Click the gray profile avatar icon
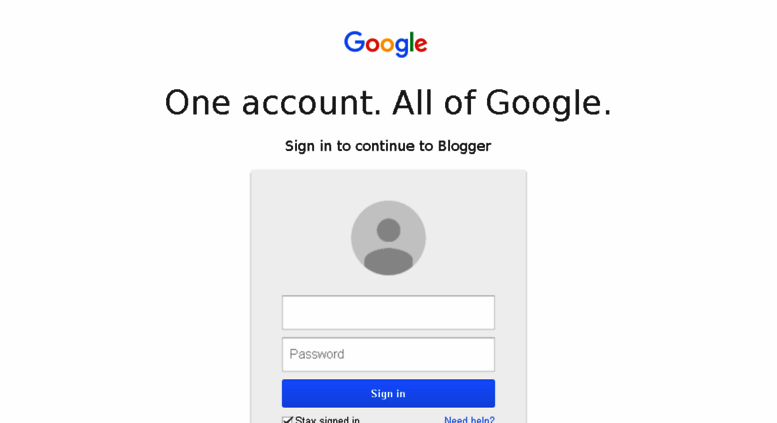777x423 pixels. click(388, 238)
